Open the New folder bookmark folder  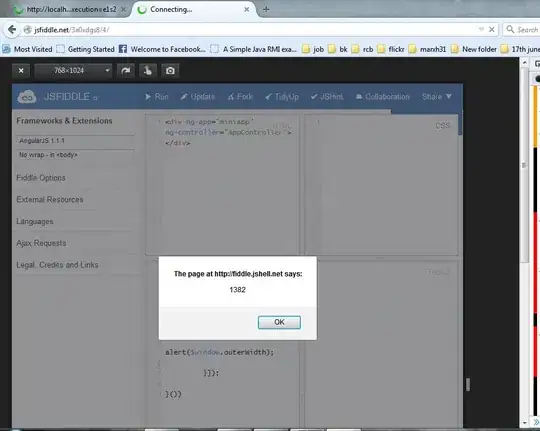pos(474,49)
